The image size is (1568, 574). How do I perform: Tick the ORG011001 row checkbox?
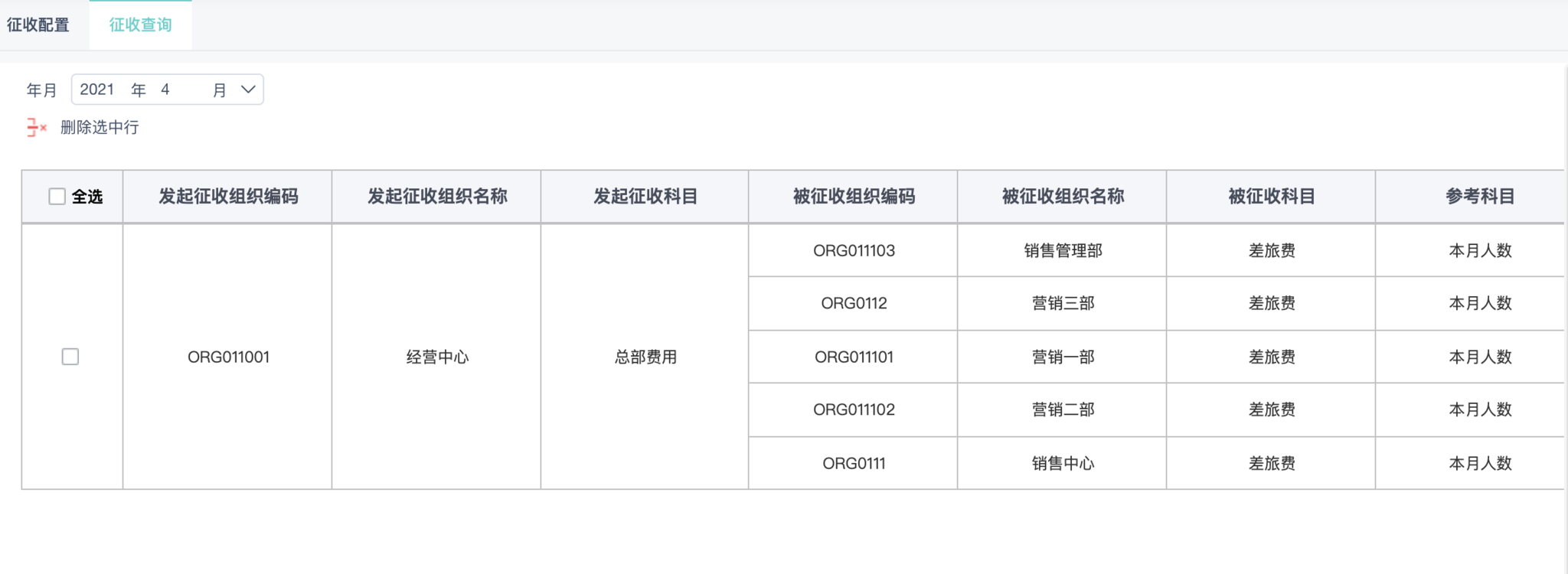point(70,357)
